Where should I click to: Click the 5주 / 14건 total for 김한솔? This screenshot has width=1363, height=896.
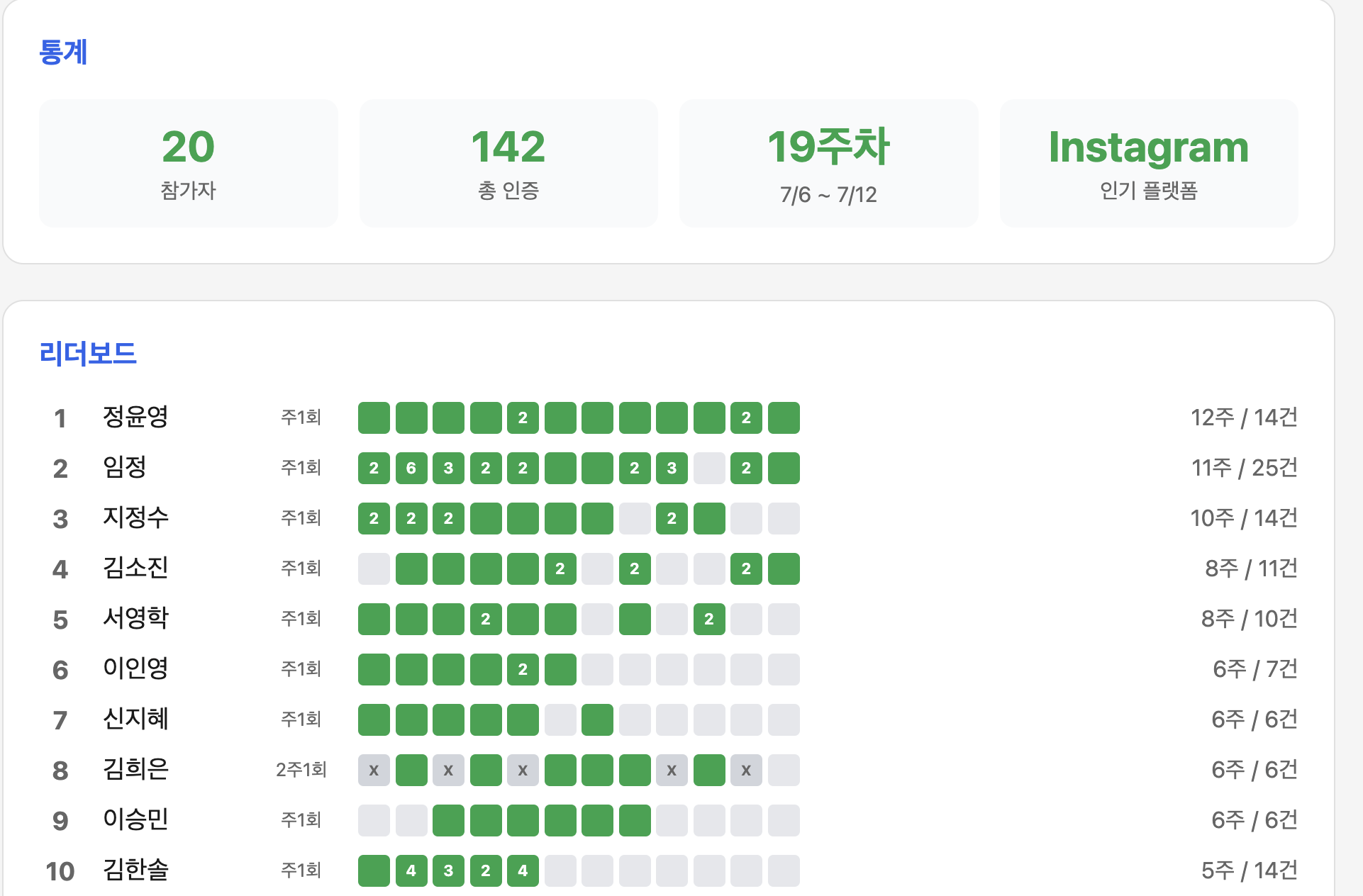1250,870
